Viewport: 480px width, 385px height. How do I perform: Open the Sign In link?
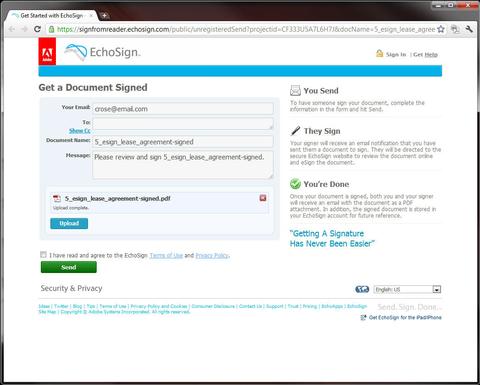pyautogui.click(x=396, y=54)
